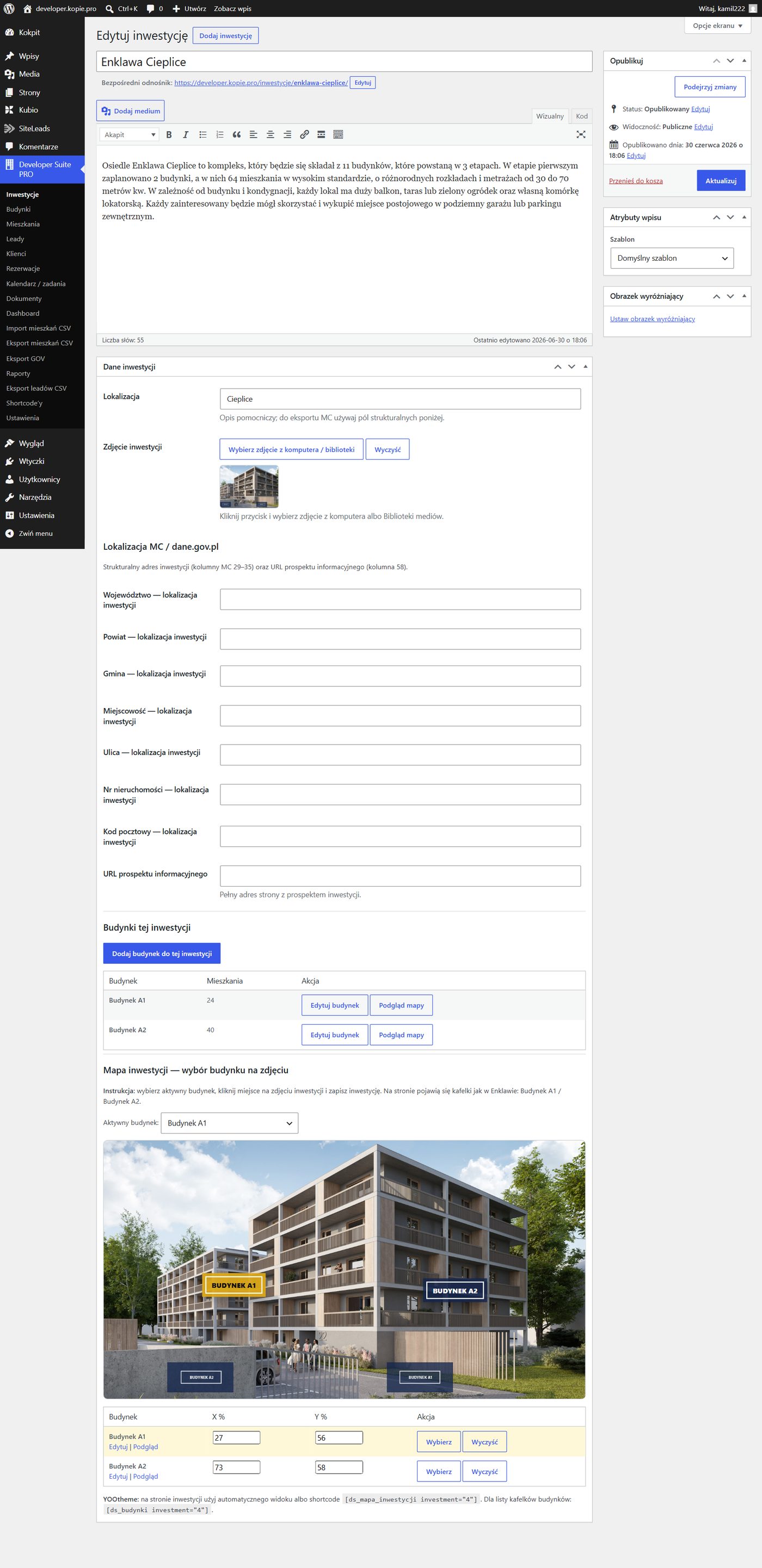This screenshot has width=762, height=1568.
Task: Click Dodaj budynek do tej inwestycji
Action: (162, 954)
